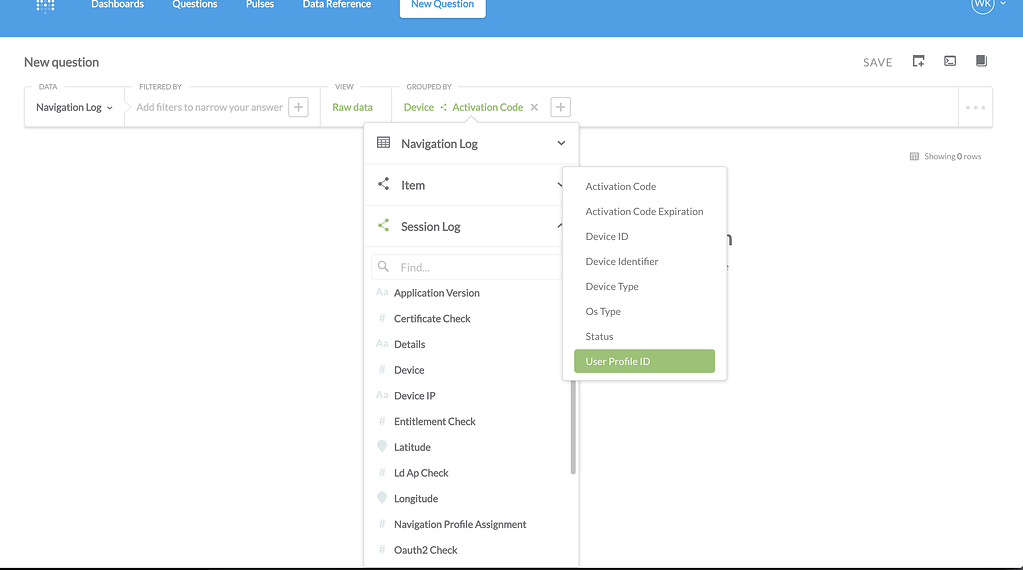Open the three dots more options menu
The width and height of the screenshot is (1023, 570).
point(975,108)
